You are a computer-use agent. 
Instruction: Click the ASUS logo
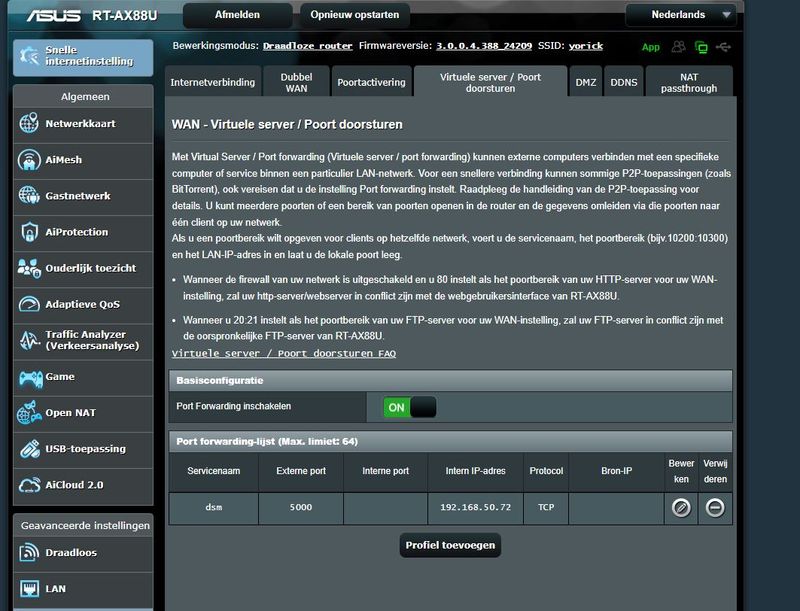pos(54,15)
